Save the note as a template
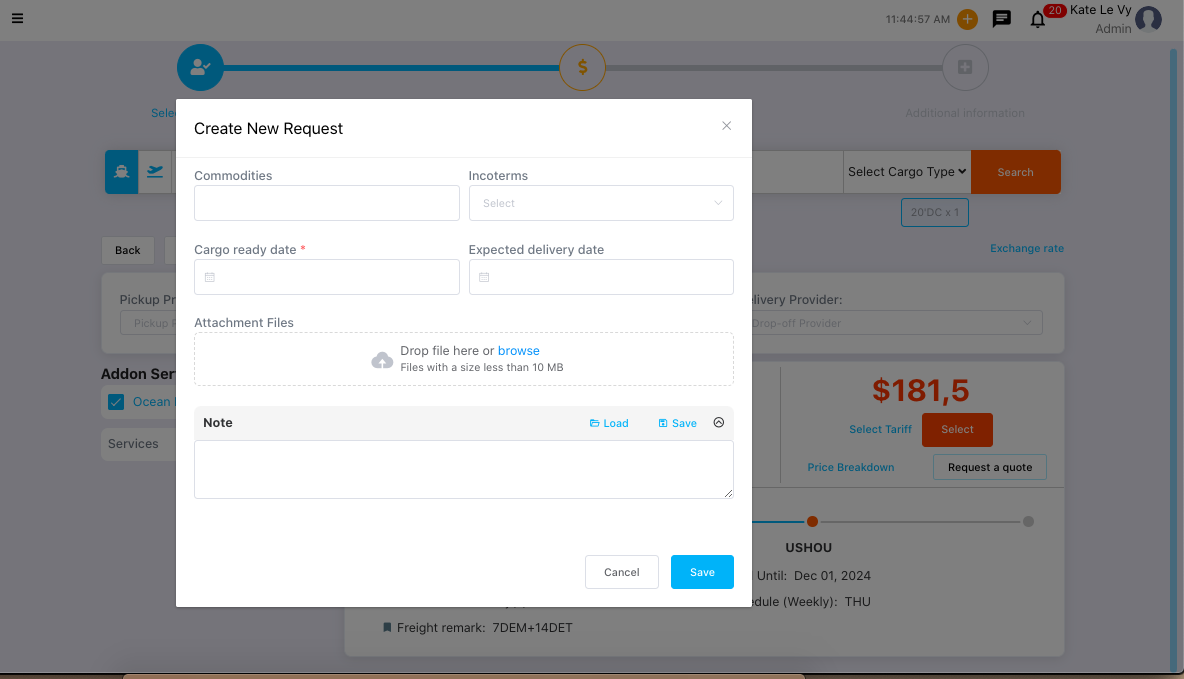This screenshot has width=1184, height=679. pyautogui.click(x=677, y=423)
